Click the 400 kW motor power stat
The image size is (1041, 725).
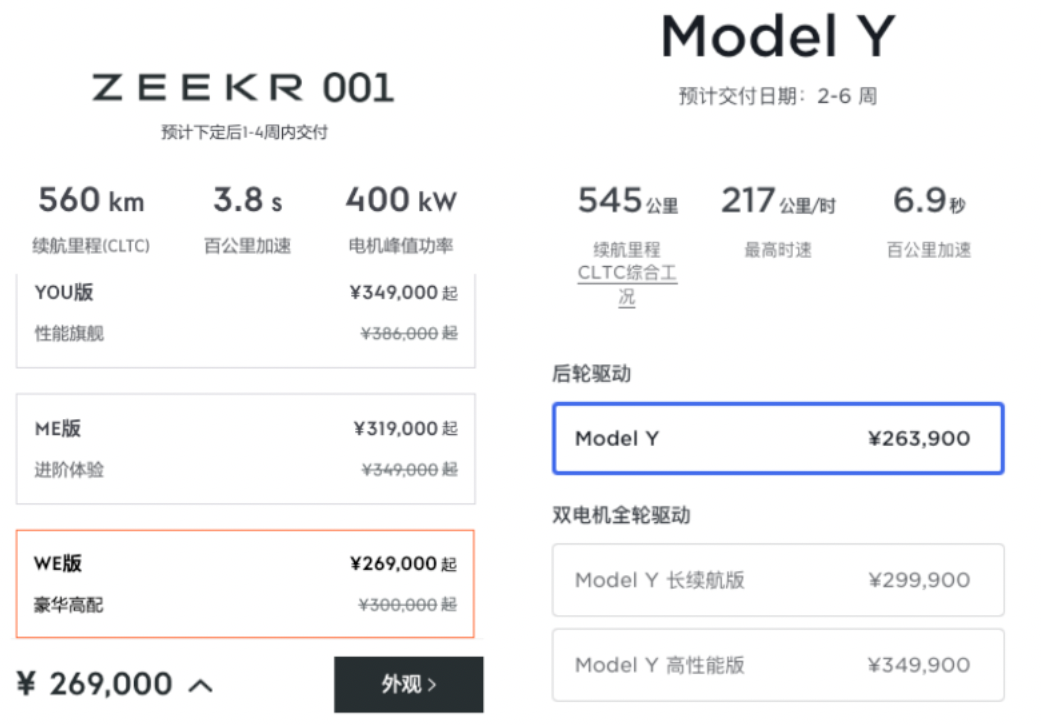[401, 201]
